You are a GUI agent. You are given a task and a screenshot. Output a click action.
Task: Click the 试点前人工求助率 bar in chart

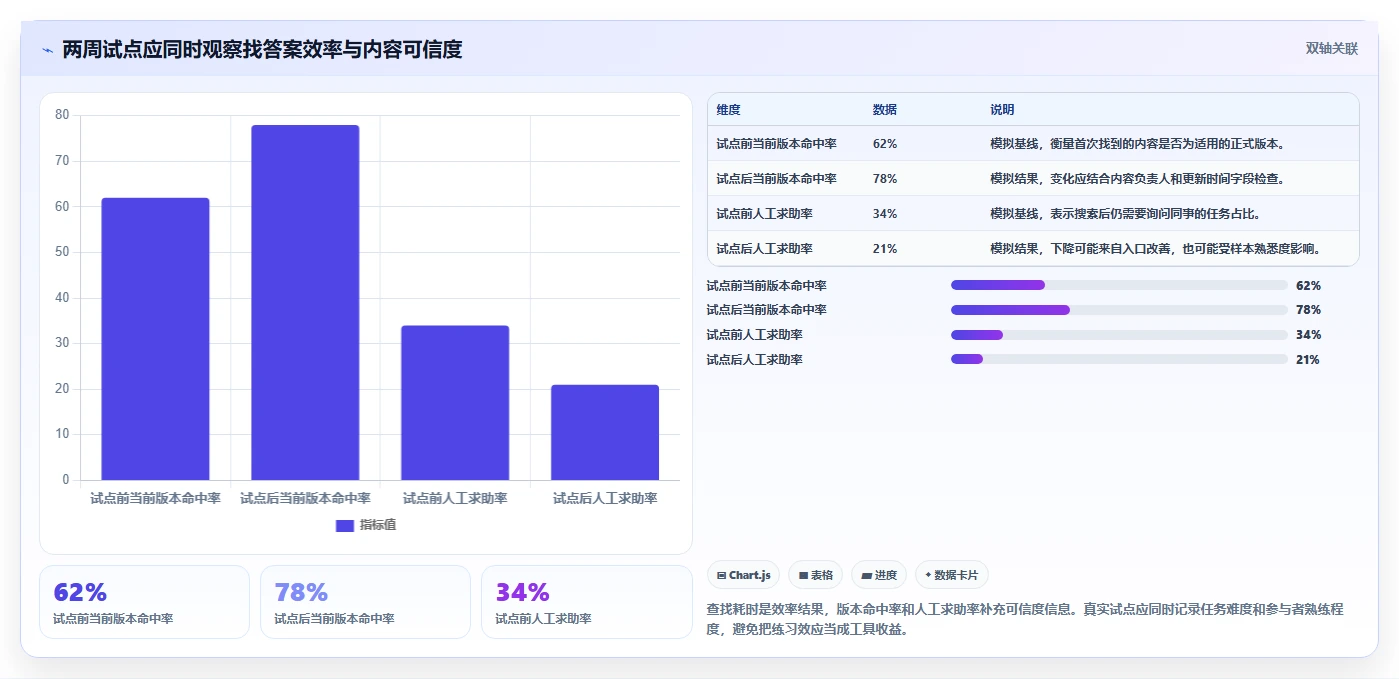(x=455, y=403)
